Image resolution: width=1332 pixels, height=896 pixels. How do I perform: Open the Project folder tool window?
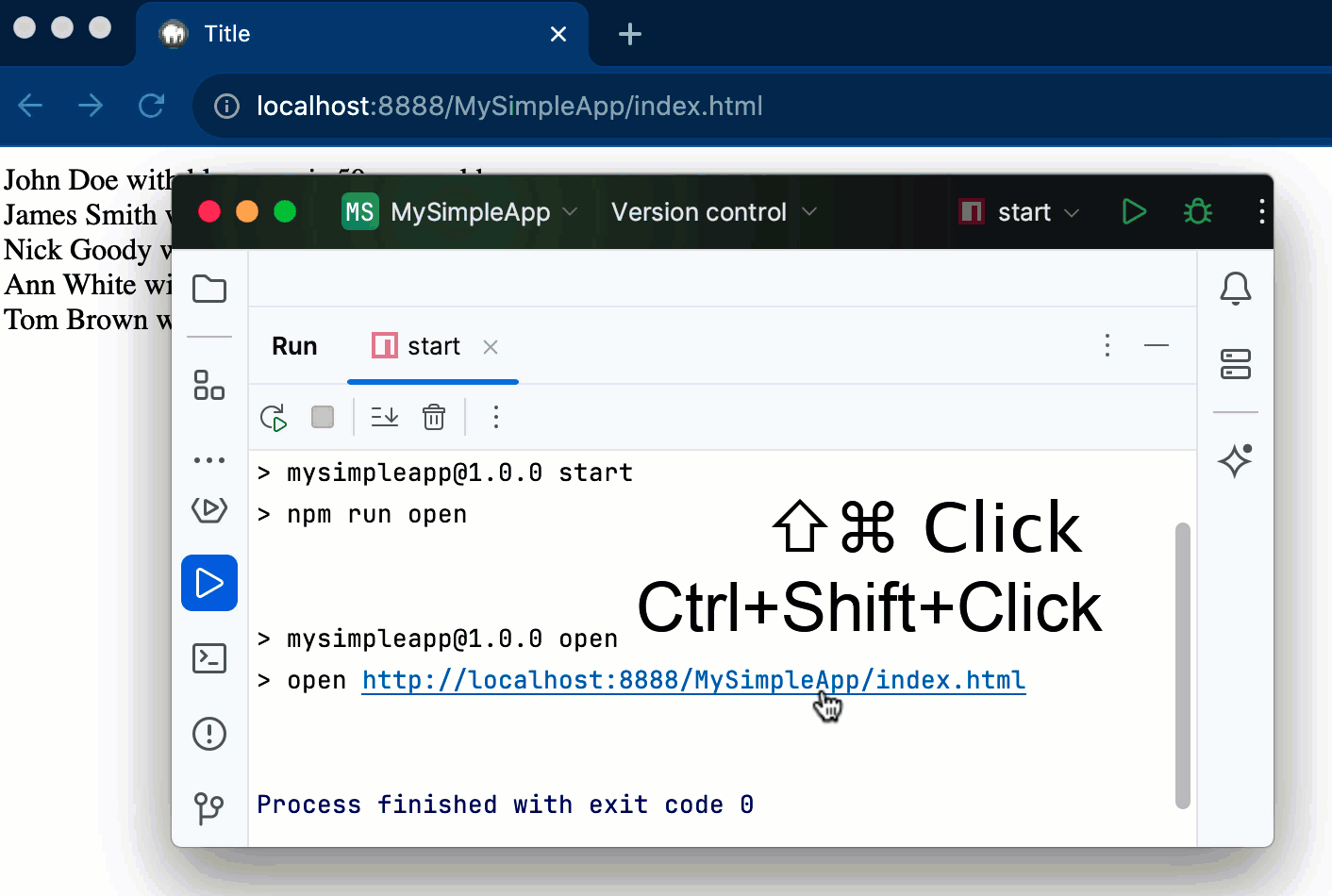pos(209,289)
